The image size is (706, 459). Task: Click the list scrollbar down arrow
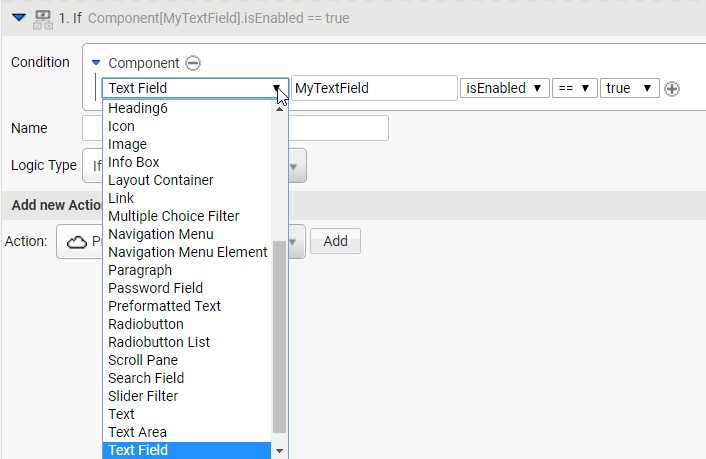280,451
